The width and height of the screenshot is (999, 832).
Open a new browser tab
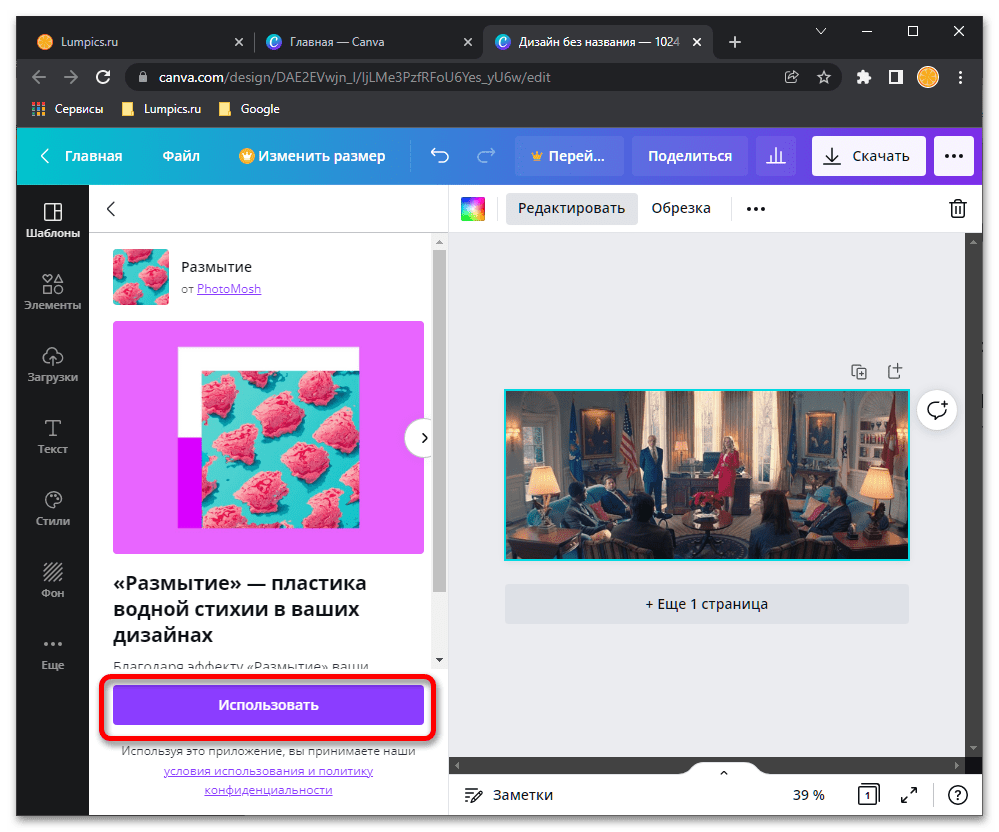pos(735,42)
